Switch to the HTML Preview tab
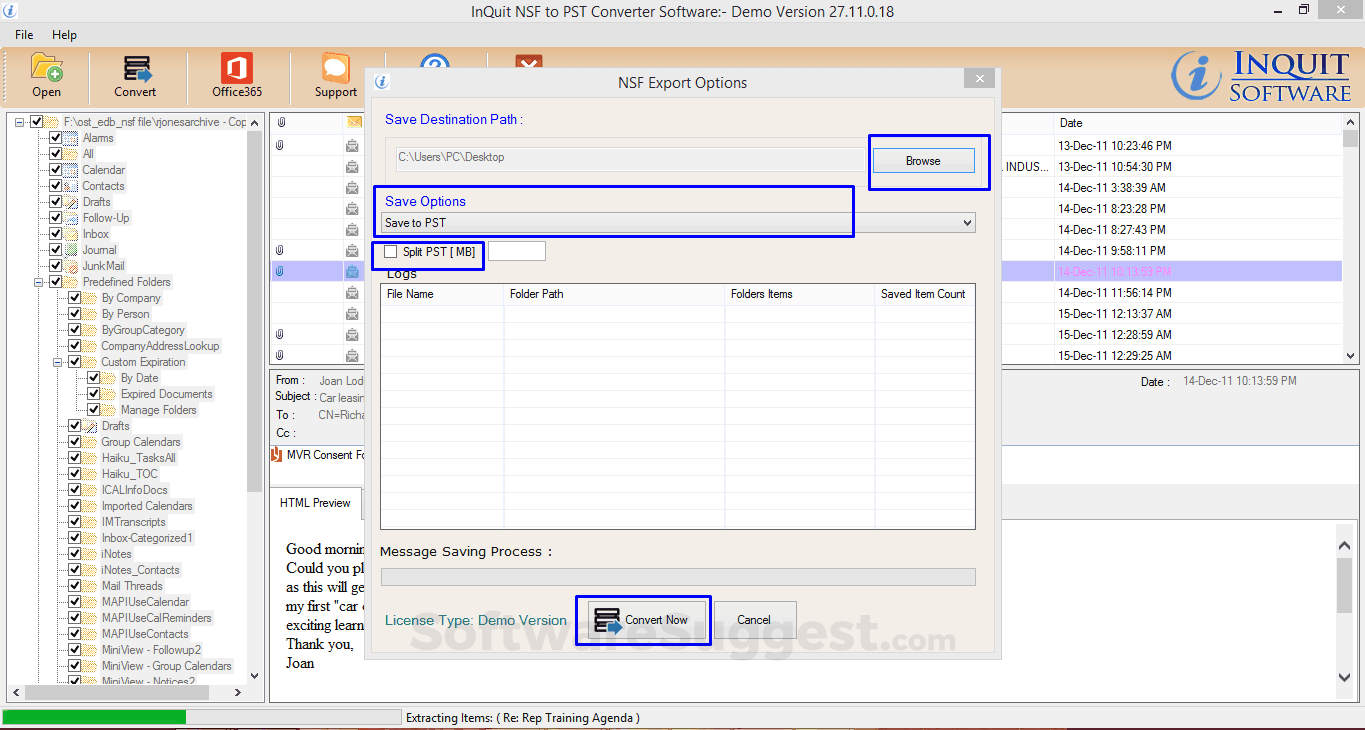The image size is (1365, 730). pos(315,503)
